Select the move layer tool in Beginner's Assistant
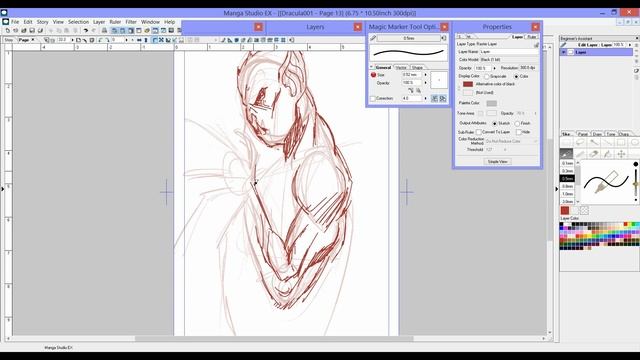 coord(621,154)
